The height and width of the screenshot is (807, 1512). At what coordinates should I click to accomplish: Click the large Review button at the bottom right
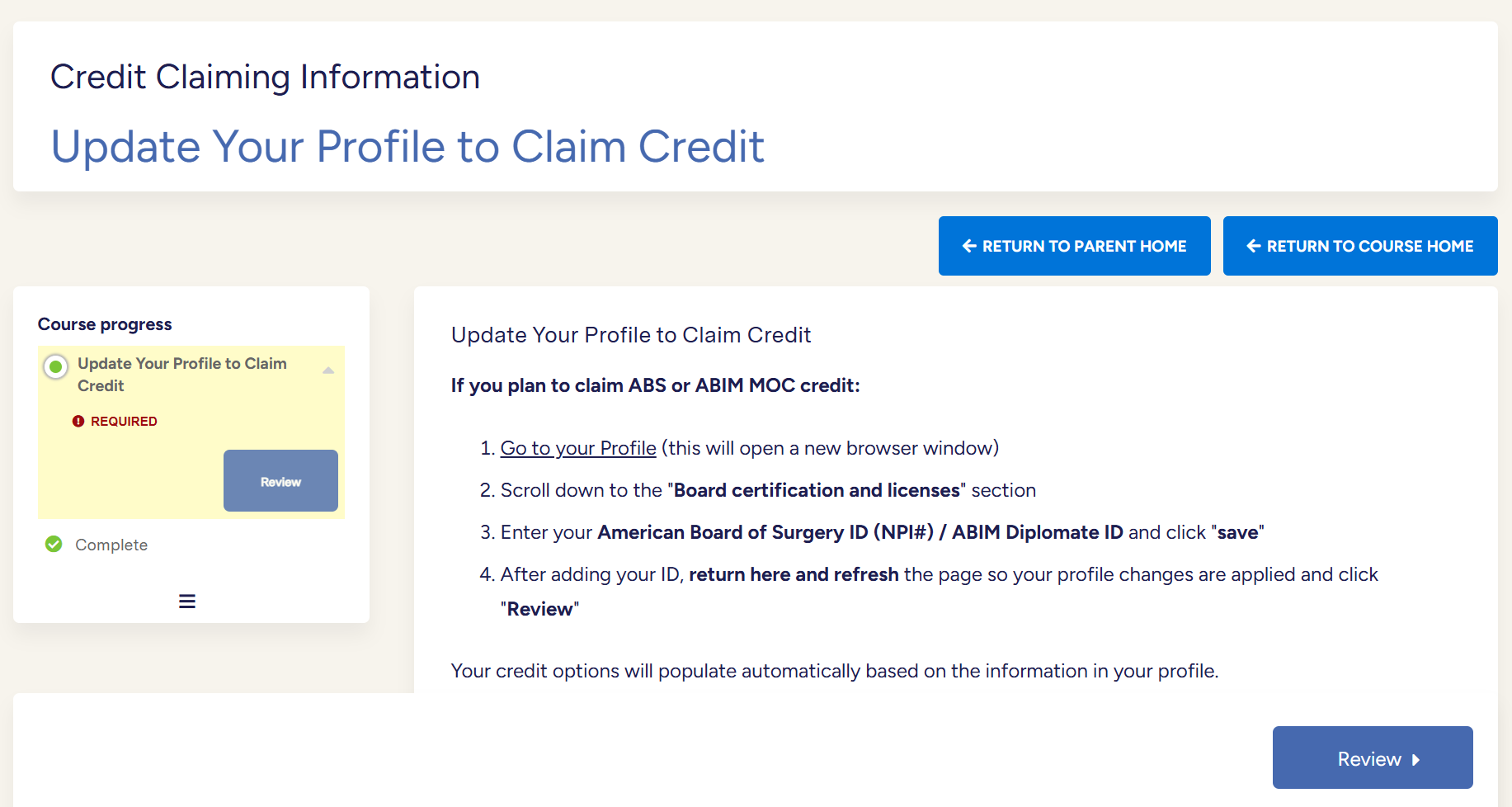1372,757
